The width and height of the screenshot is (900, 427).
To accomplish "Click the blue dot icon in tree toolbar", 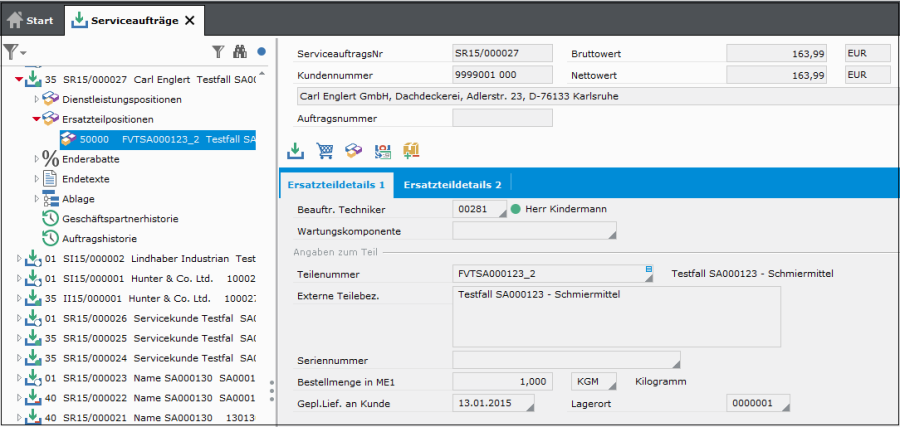I will (261, 51).
